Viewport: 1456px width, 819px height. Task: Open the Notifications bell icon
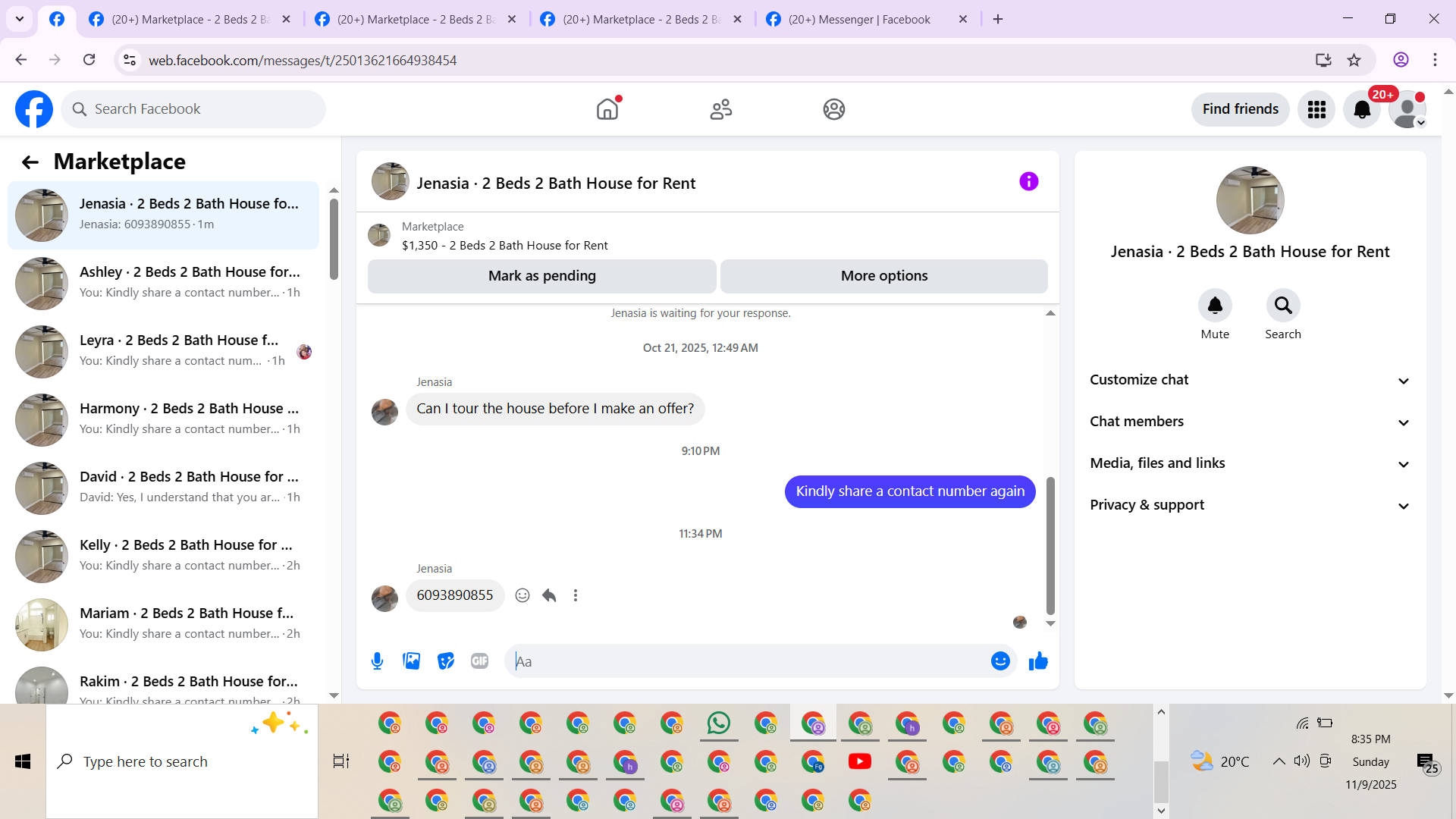(x=1362, y=109)
